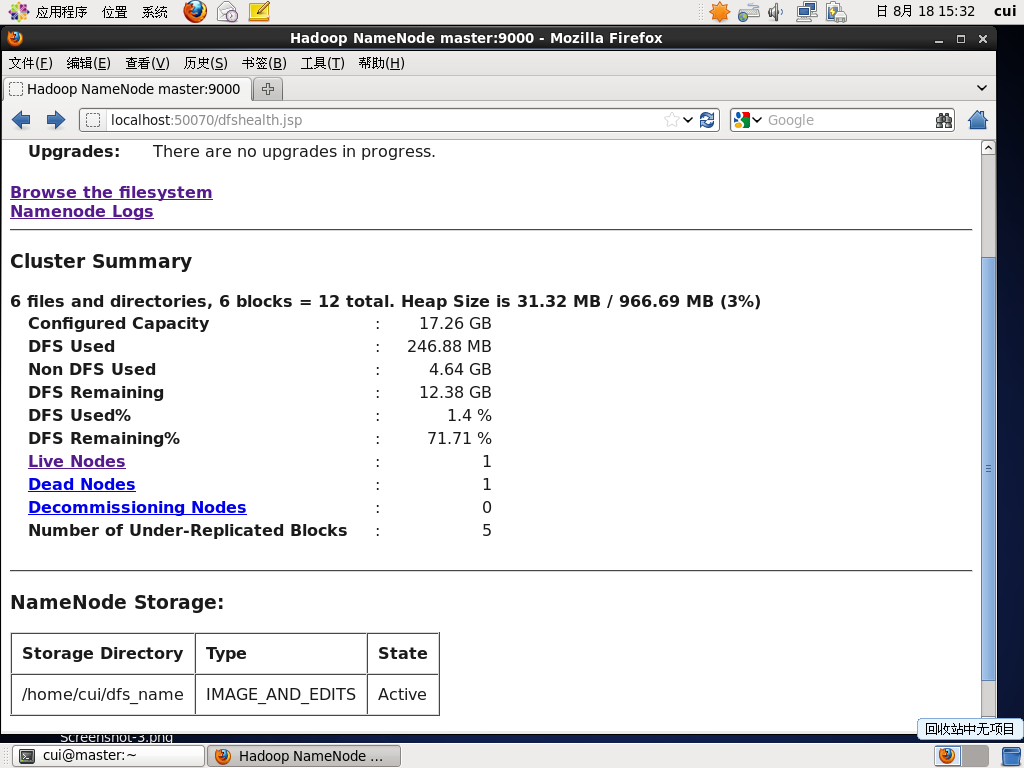The image size is (1024, 768).
Task: Click the Storage Directory column header
Action: pyautogui.click(x=103, y=653)
